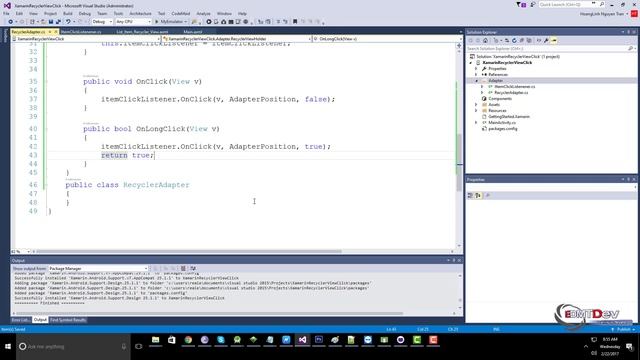Click Show All Files in Solution Explorer
640x360 pixels.
[529, 40]
